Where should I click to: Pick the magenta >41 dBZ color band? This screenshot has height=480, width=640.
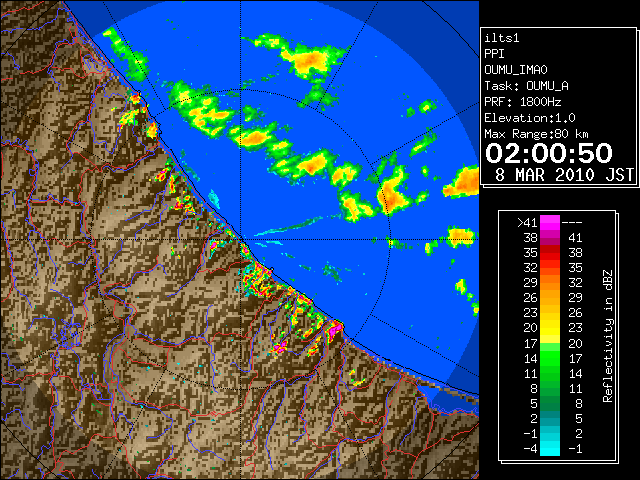tap(550, 223)
